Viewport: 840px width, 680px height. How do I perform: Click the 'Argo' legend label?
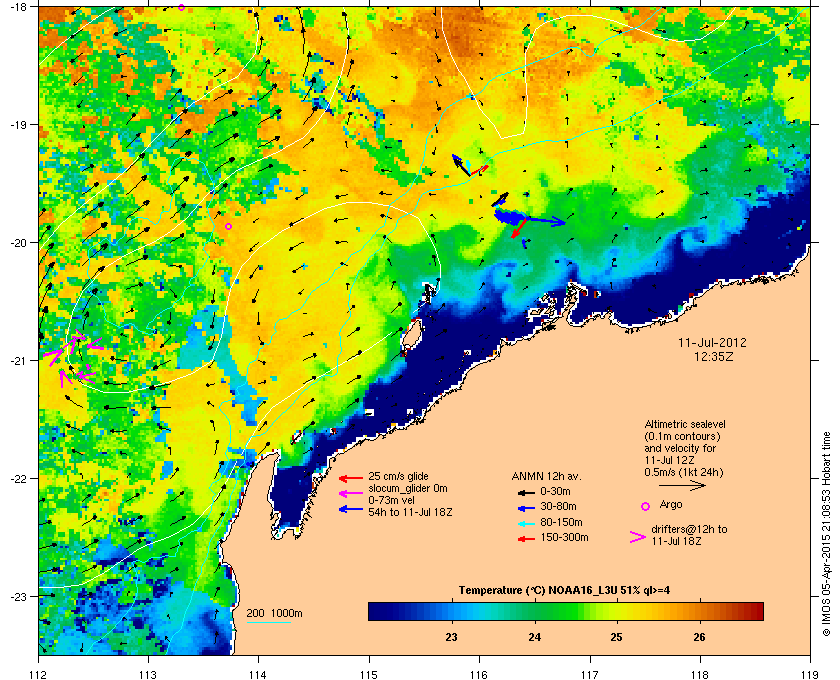click(671, 505)
